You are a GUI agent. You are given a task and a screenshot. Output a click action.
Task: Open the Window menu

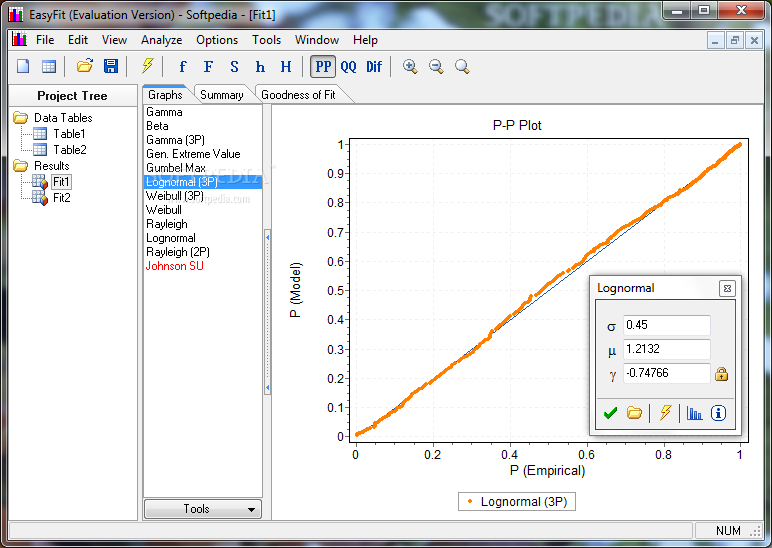coord(317,40)
